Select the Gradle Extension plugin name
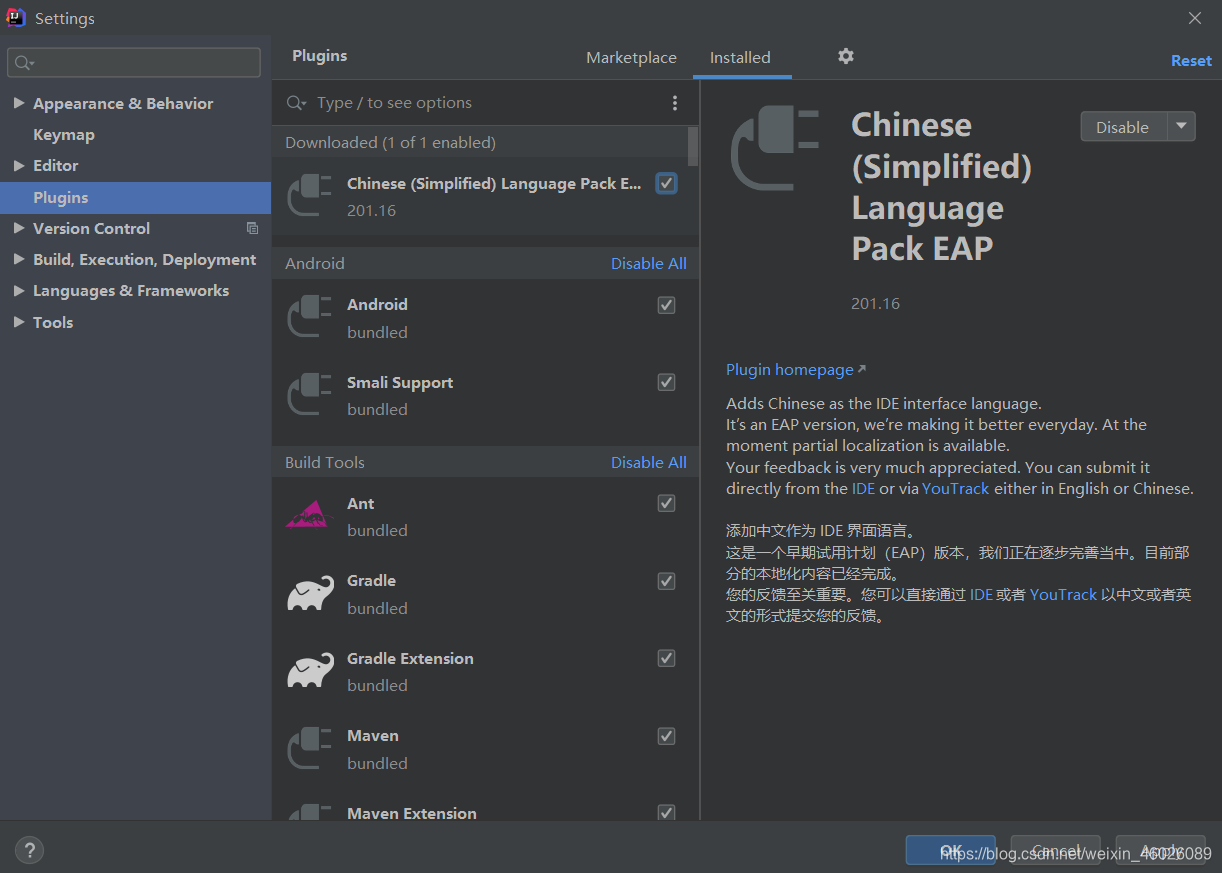1222x873 pixels. 410,658
